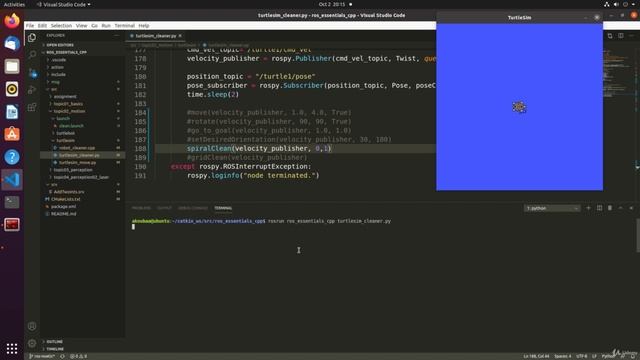640x360 pixels.
Task: Open the Terminal menu
Action: pos(124,25)
